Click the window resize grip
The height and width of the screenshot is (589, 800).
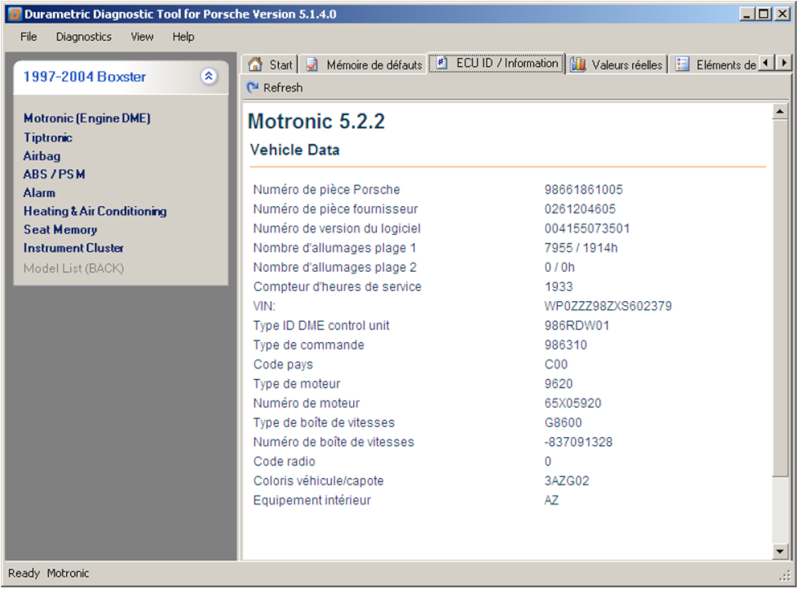pyautogui.click(x=785, y=576)
